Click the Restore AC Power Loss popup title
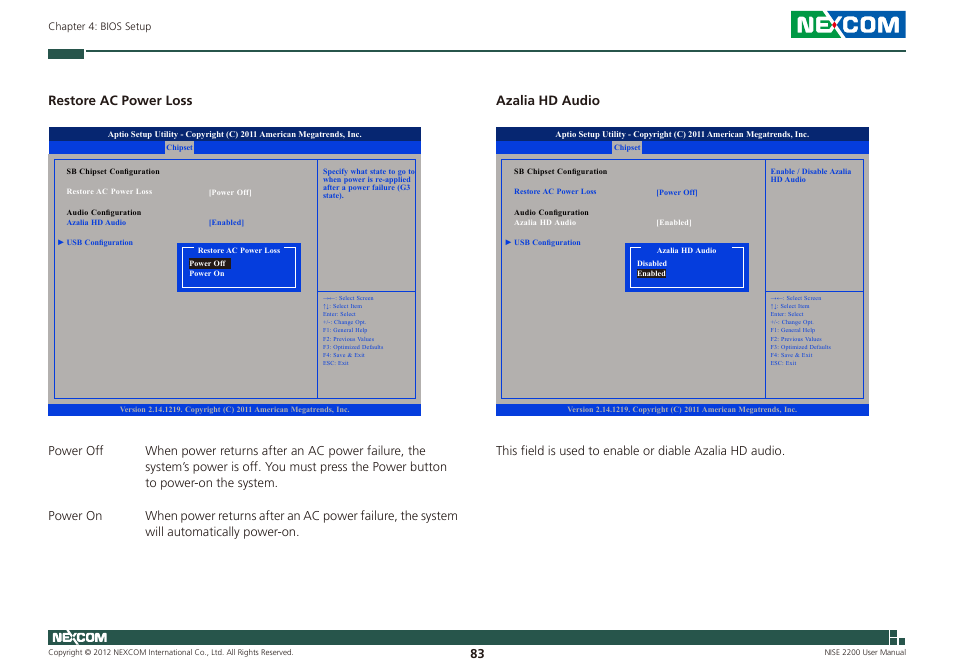Image resolution: width=954 pixels, height=672 pixels. point(238,251)
